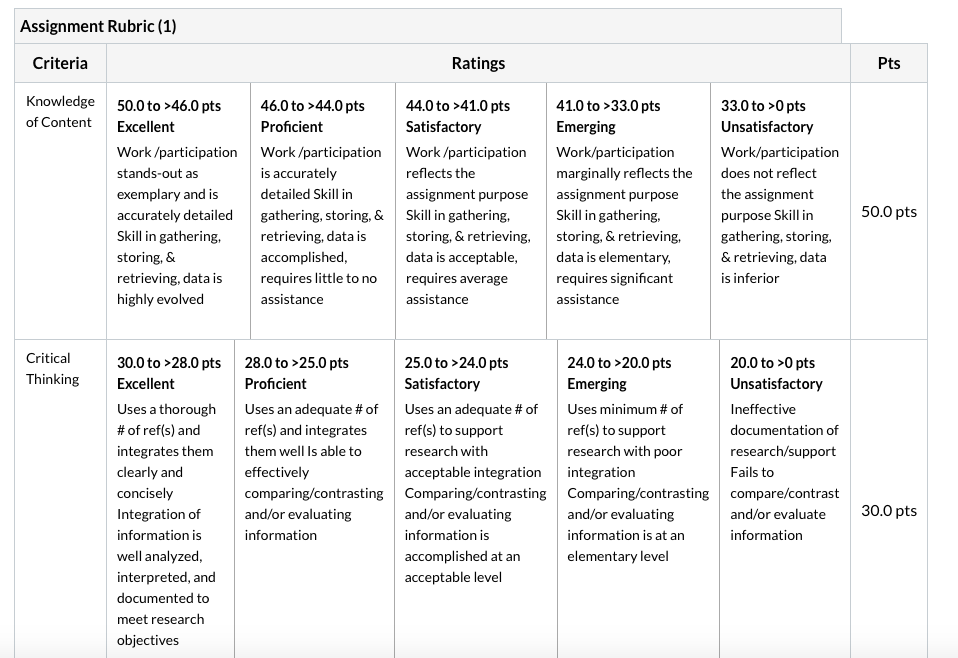Image resolution: width=958 pixels, height=658 pixels.
Task: Choose Satisfactory 44.0 to >41.0 pts rating
Action: coord(471,211)
